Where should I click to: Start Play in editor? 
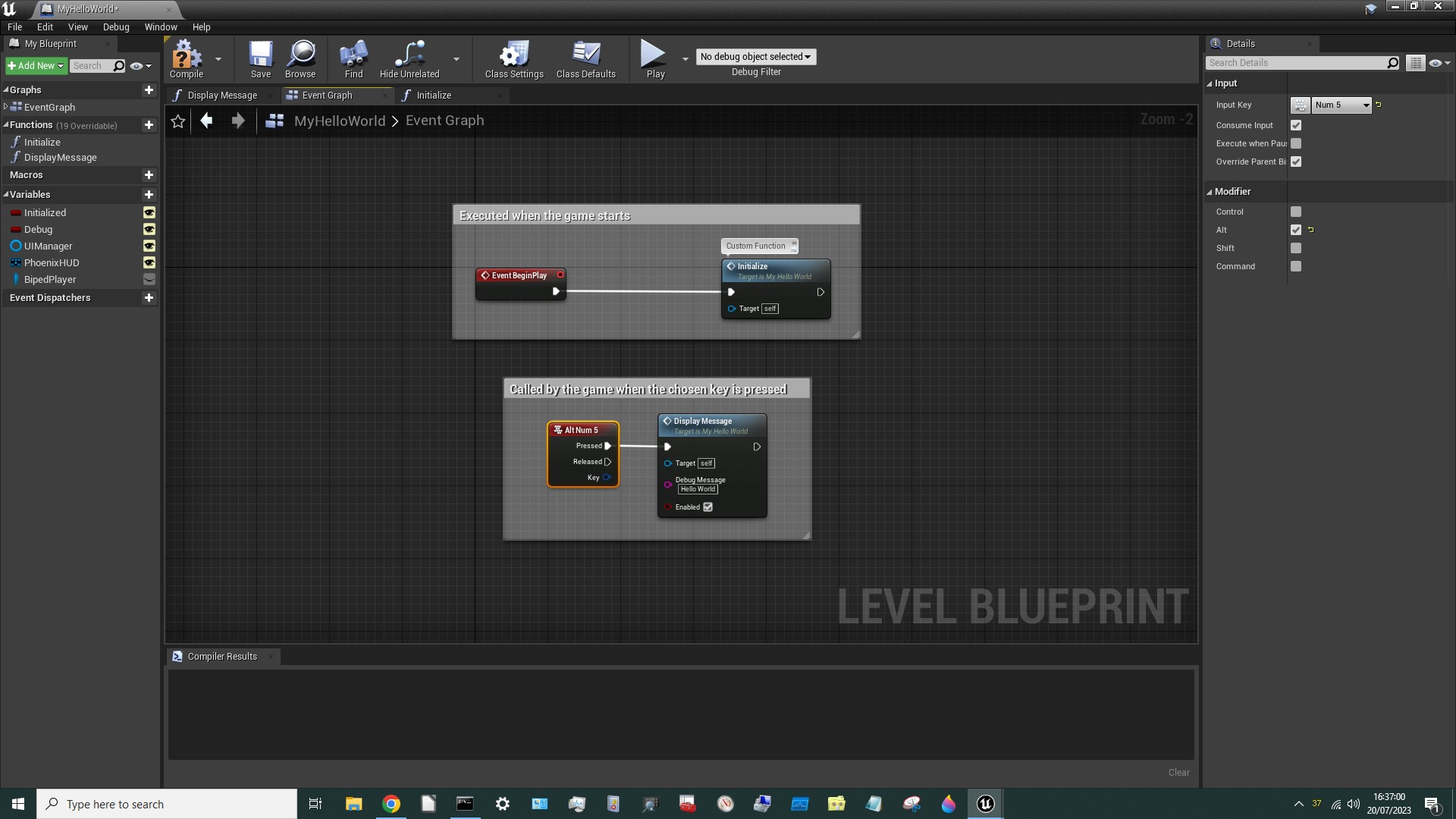655,59
